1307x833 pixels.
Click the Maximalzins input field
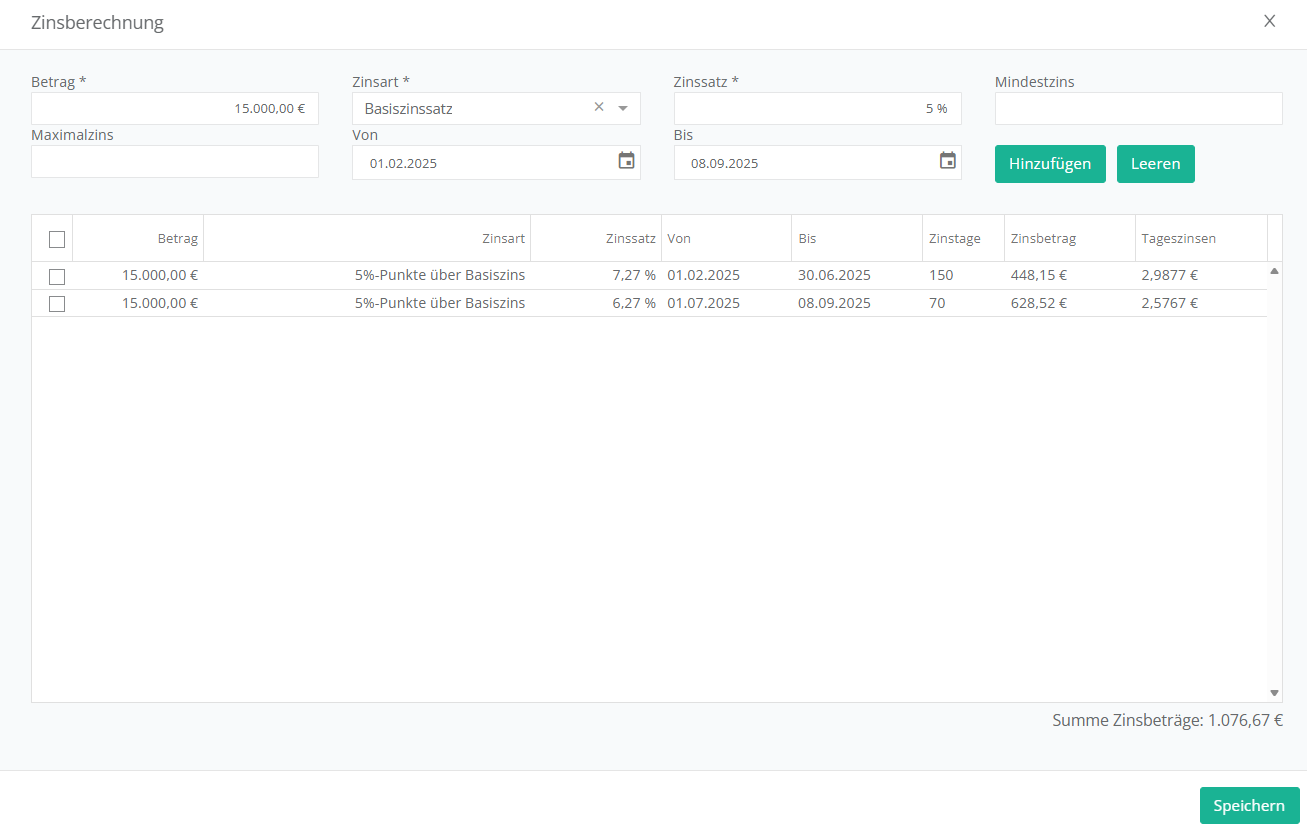click(174, 161)
